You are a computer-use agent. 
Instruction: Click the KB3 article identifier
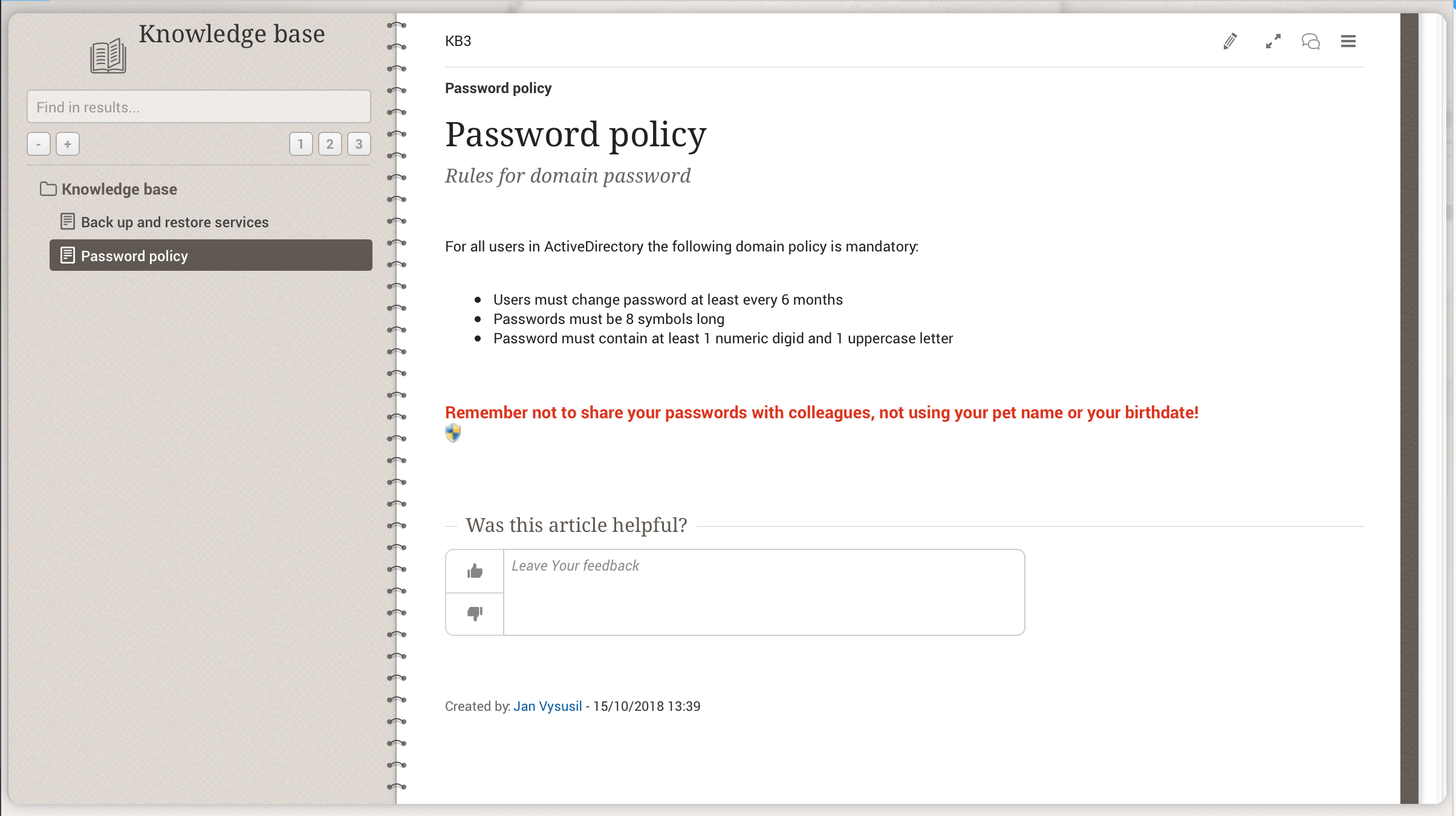pyautogui.click(x=458, y=41)
